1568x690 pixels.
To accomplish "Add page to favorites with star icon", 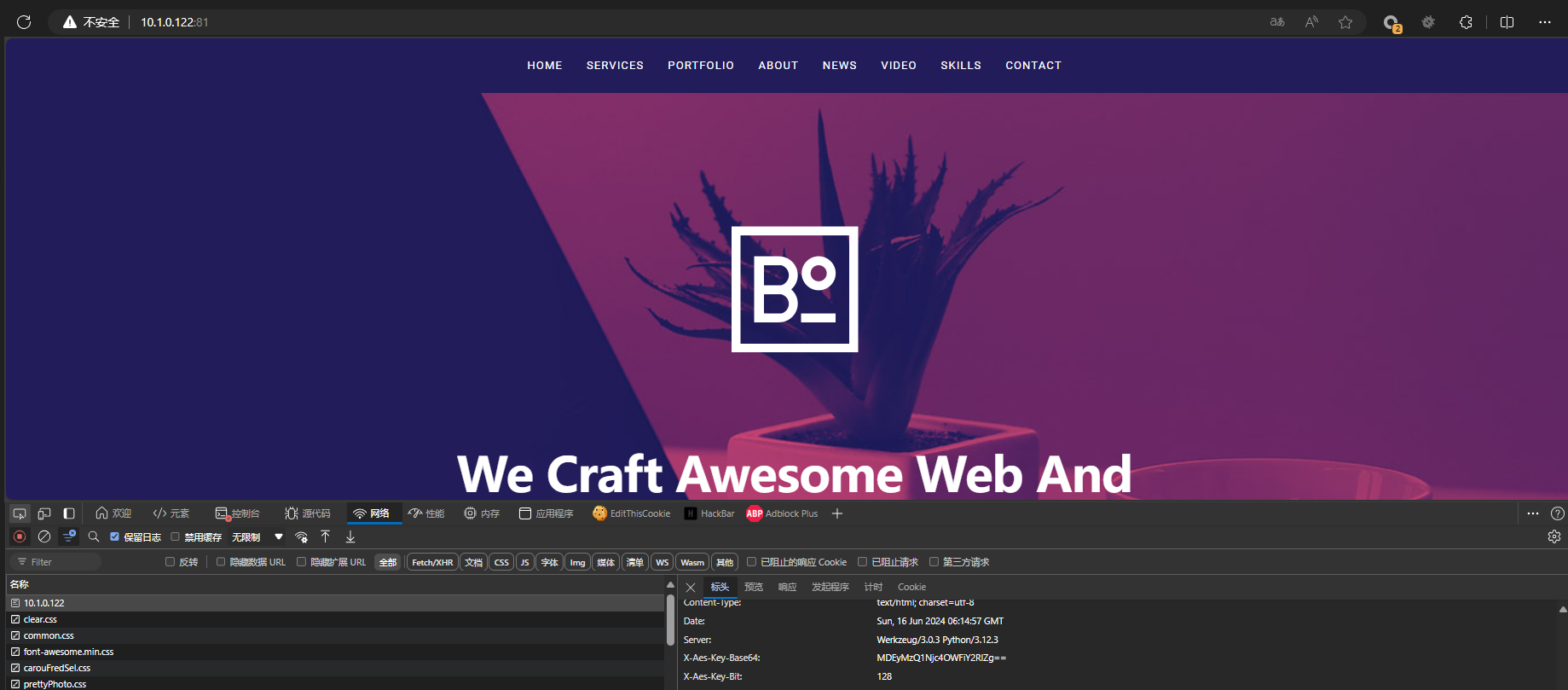I will (1345, 22).
